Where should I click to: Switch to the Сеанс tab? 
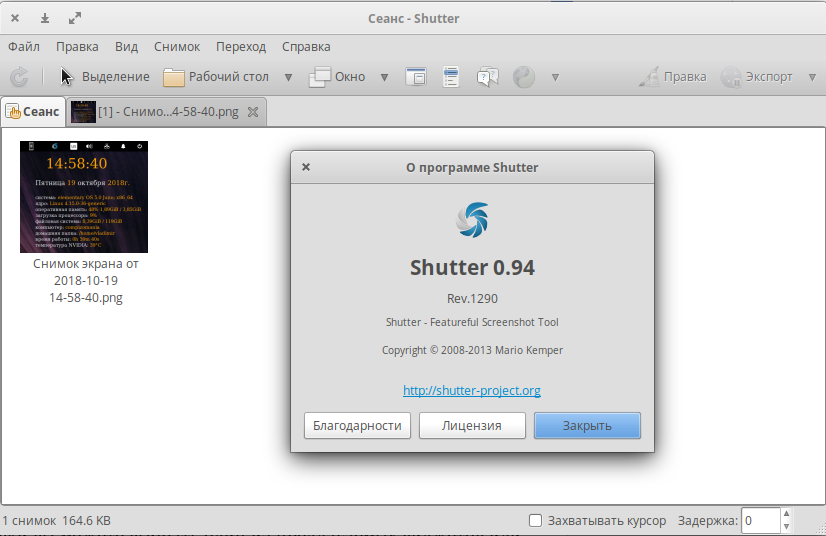tap(33, 112)
